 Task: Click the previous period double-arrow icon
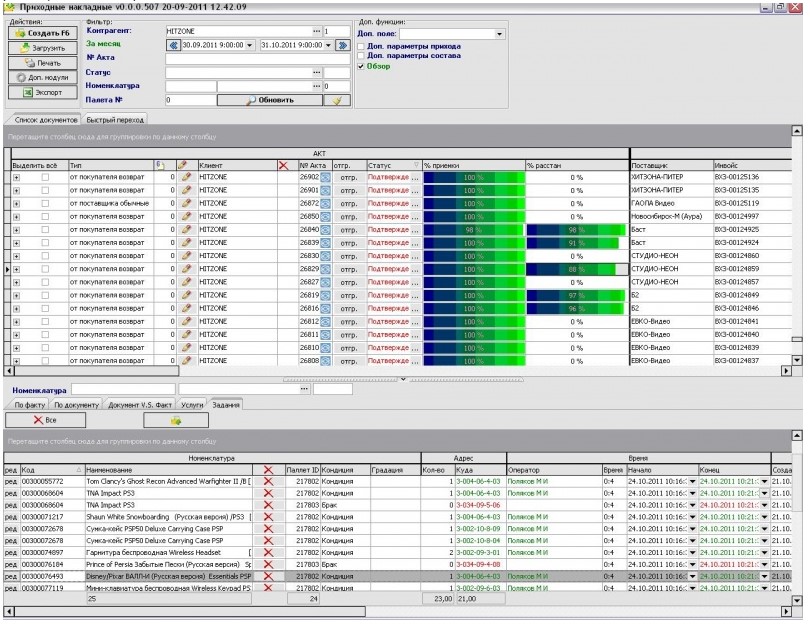[x=174, y=45]
